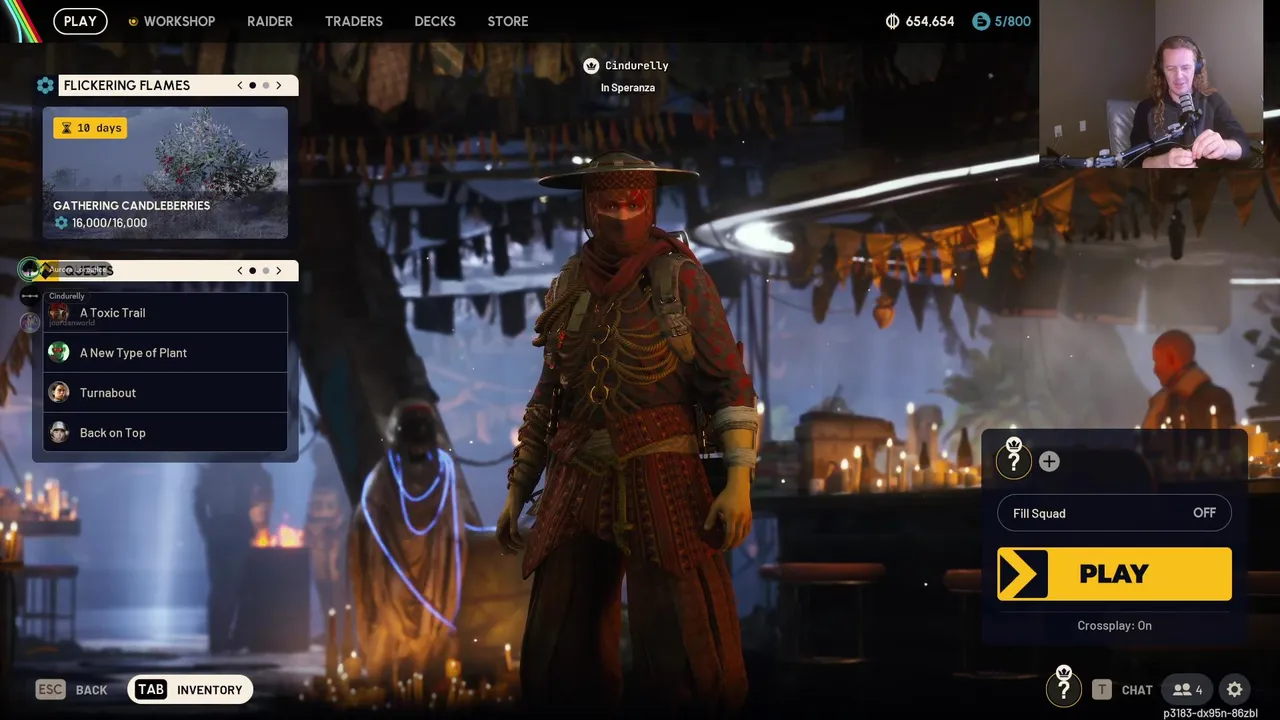The height and width of the screenshot is (720, 1280).
Task: Click the bottom bar question-mark player icon
Action: (1064, 688)
